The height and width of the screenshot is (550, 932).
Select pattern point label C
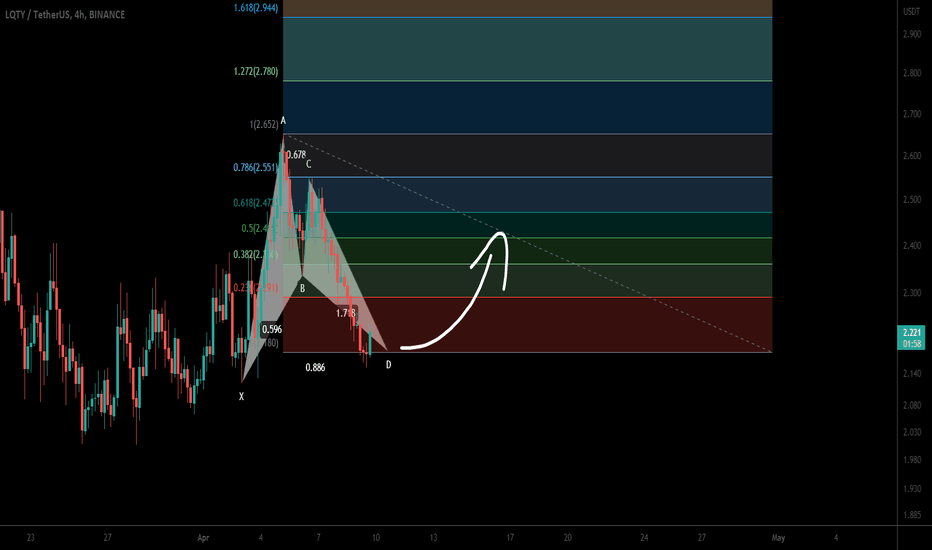[x=308, y=164]
